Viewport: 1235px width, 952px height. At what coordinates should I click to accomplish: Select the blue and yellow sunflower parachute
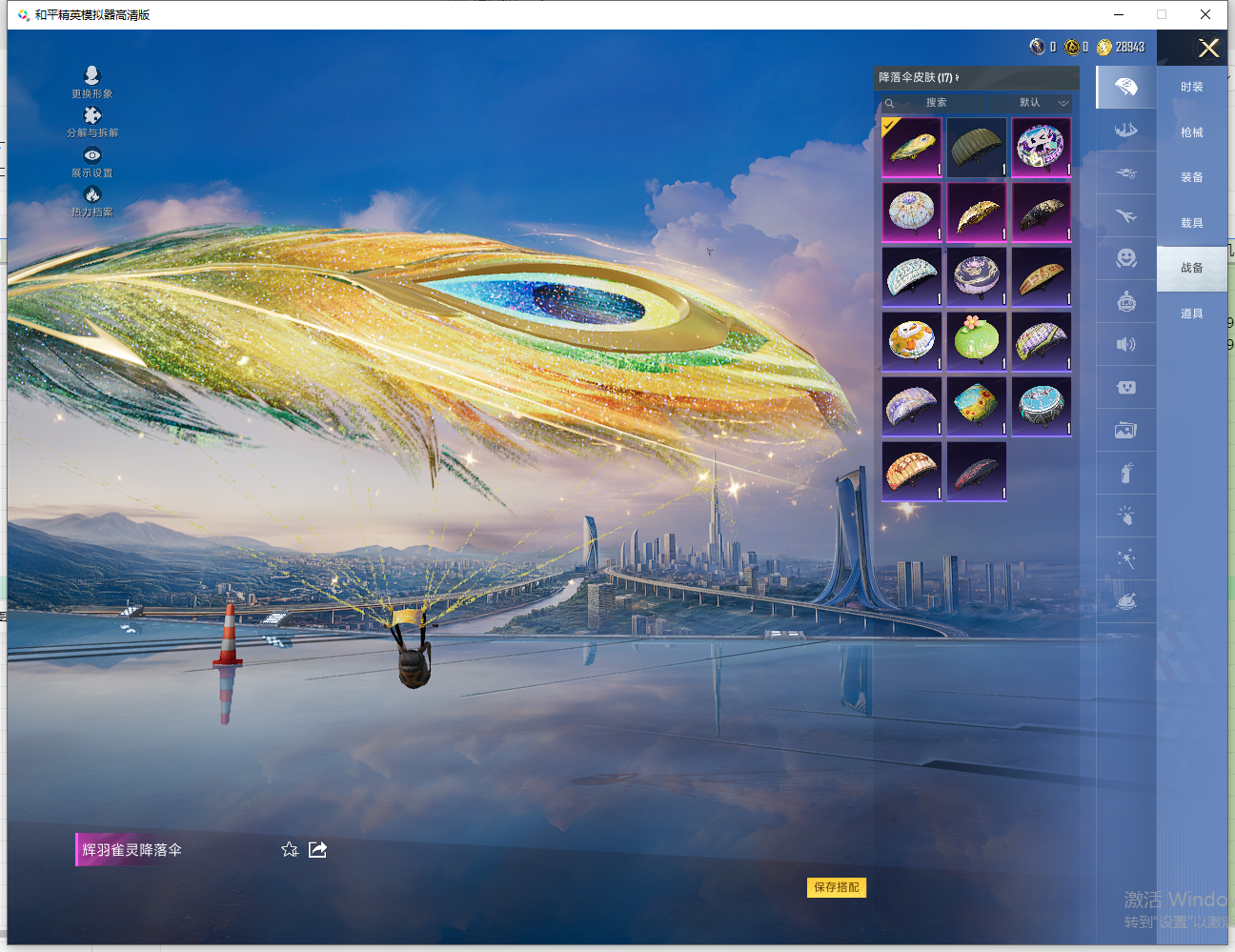point(977,407)
